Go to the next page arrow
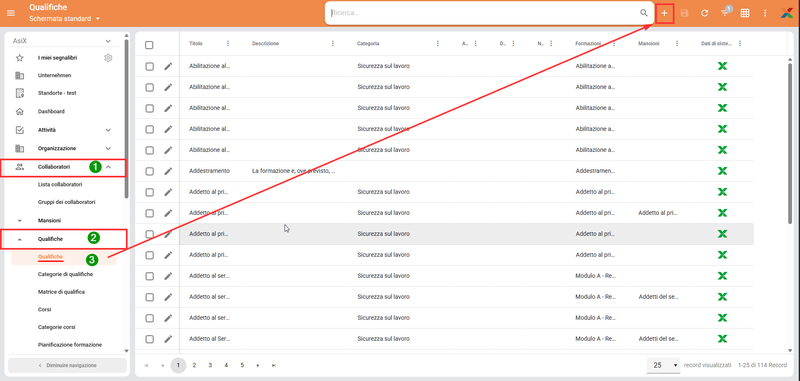This screenshot has width=800, height=381. click(x=258, y=365)
